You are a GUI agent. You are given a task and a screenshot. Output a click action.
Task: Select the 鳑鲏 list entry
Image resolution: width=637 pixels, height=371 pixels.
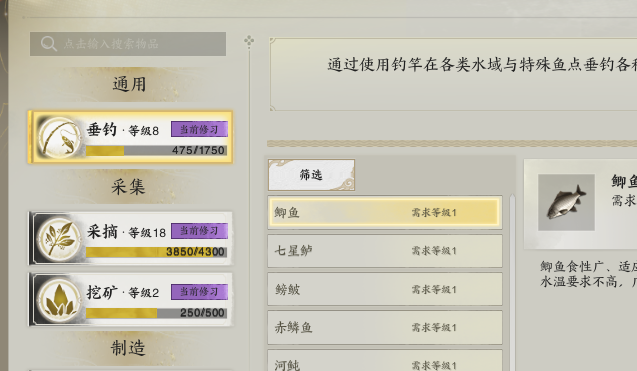point(385,289)
